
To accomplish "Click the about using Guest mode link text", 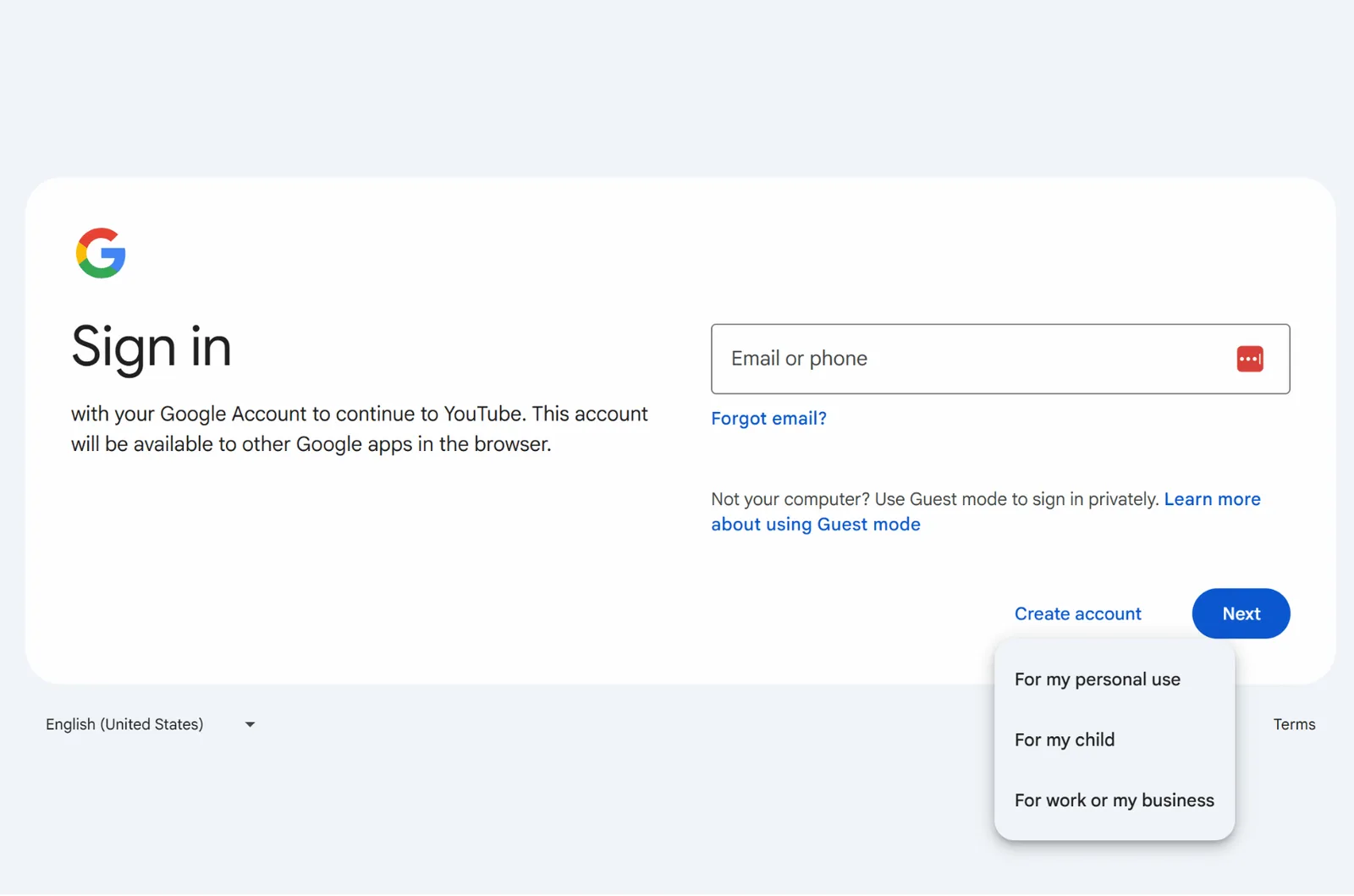I will click(x=815, y=525).
